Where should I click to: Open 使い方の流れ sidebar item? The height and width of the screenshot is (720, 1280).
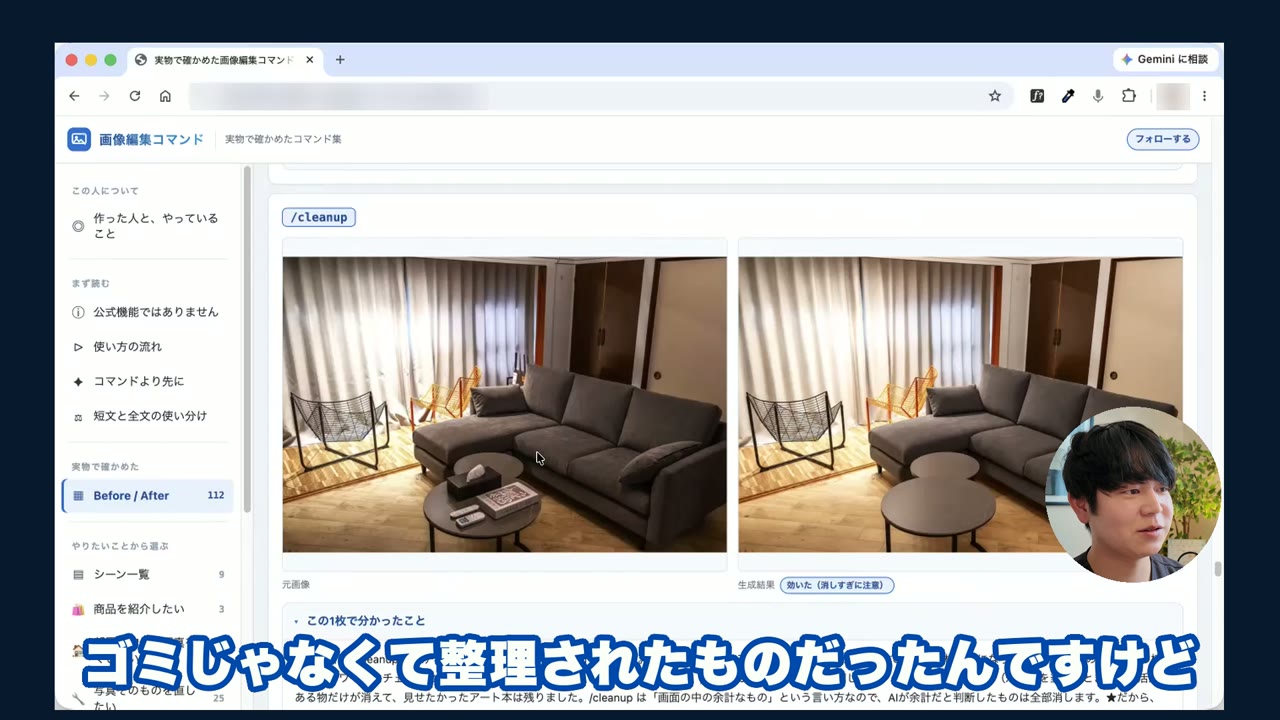click(150, 347)
